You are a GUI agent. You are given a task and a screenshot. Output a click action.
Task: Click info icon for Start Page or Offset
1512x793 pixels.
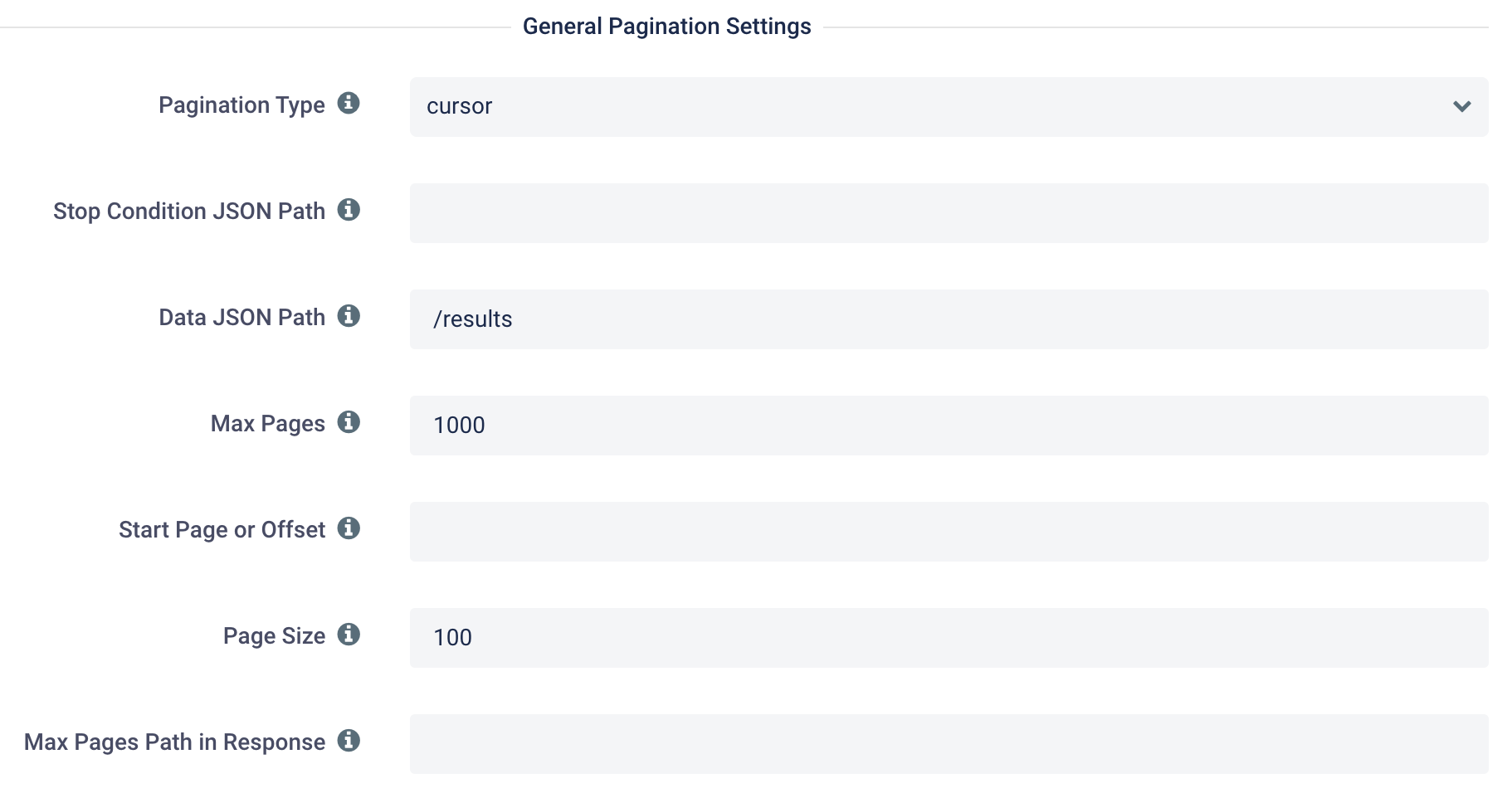349,528
